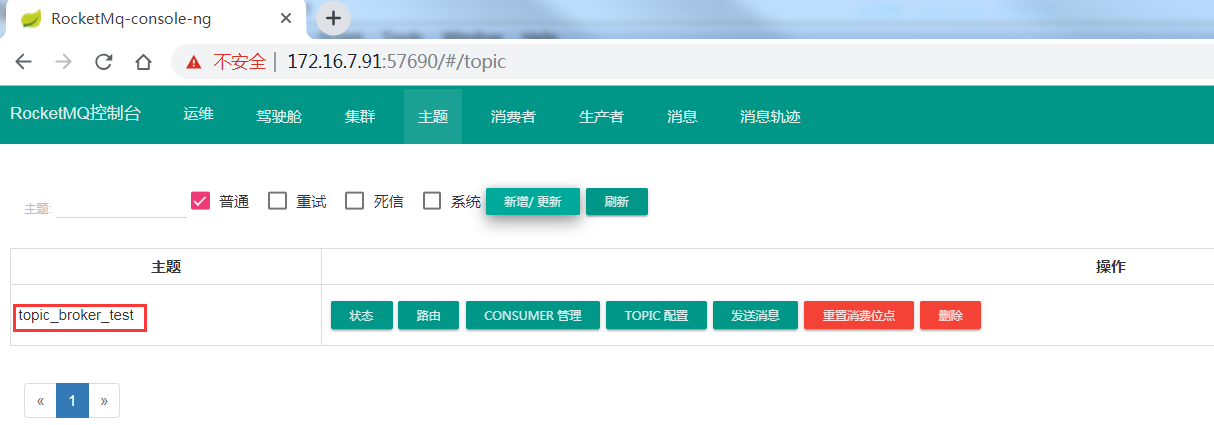Open a new browser tab with plus
This screenshot has width=1214, height=425.
334,18
